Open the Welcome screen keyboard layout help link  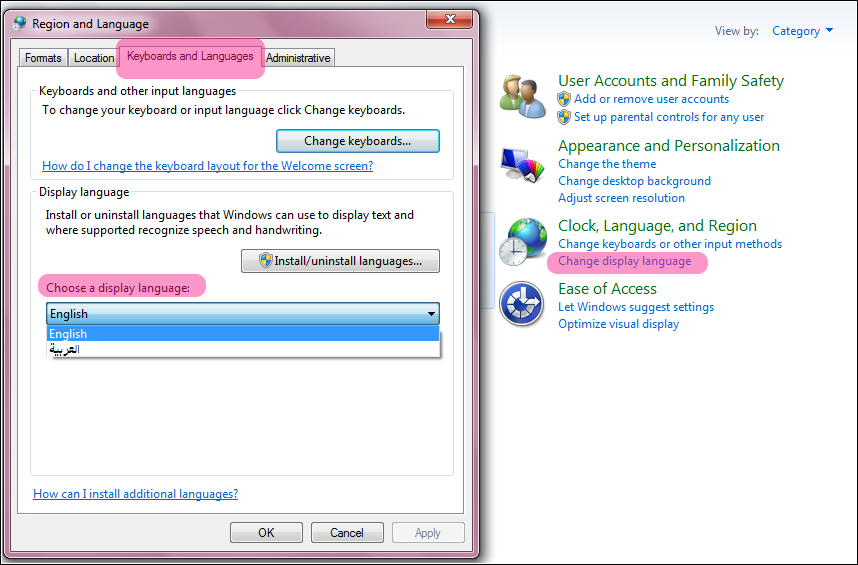coord(207,166)
